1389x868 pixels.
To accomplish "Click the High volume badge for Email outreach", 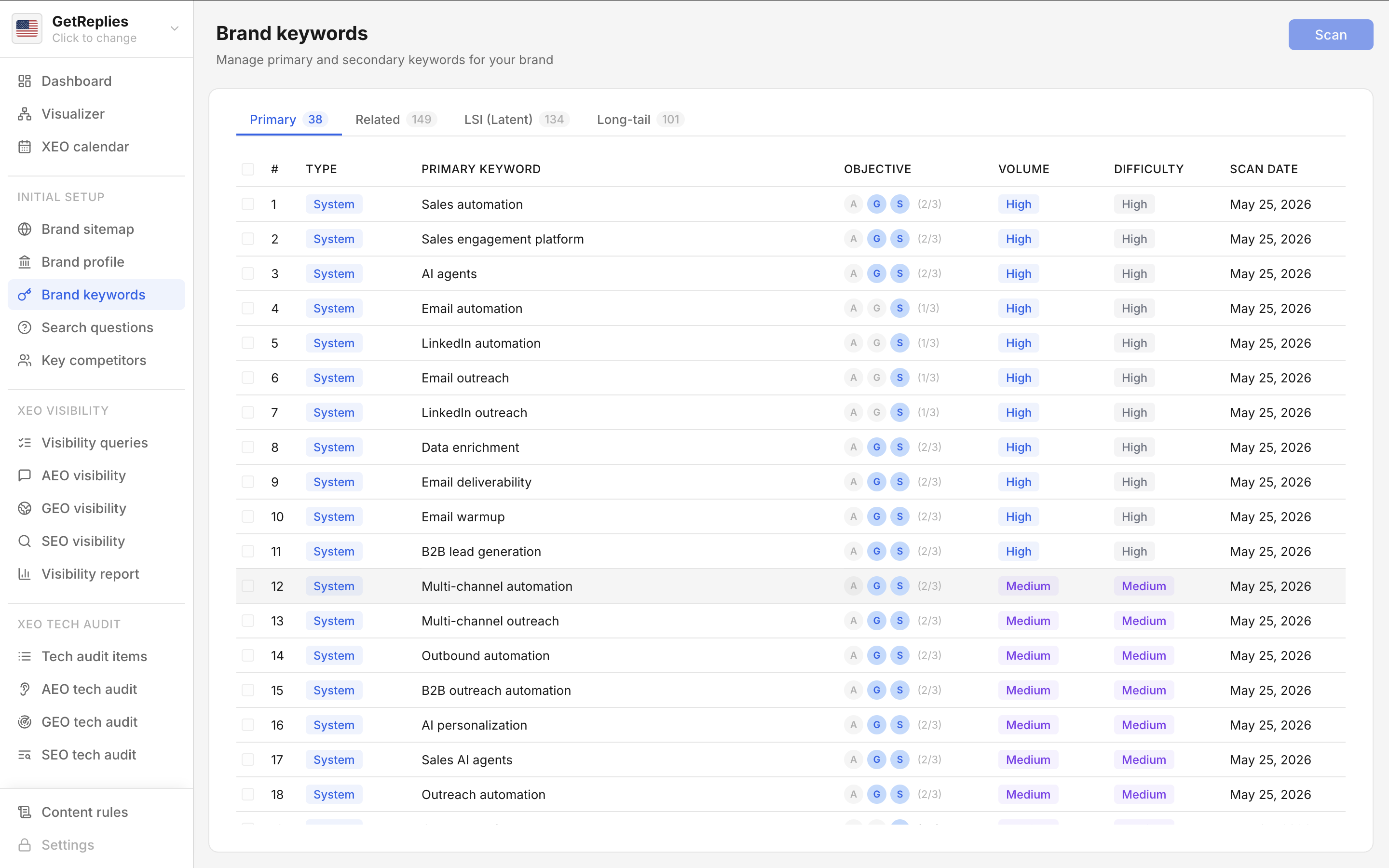I will point(1018,378).
